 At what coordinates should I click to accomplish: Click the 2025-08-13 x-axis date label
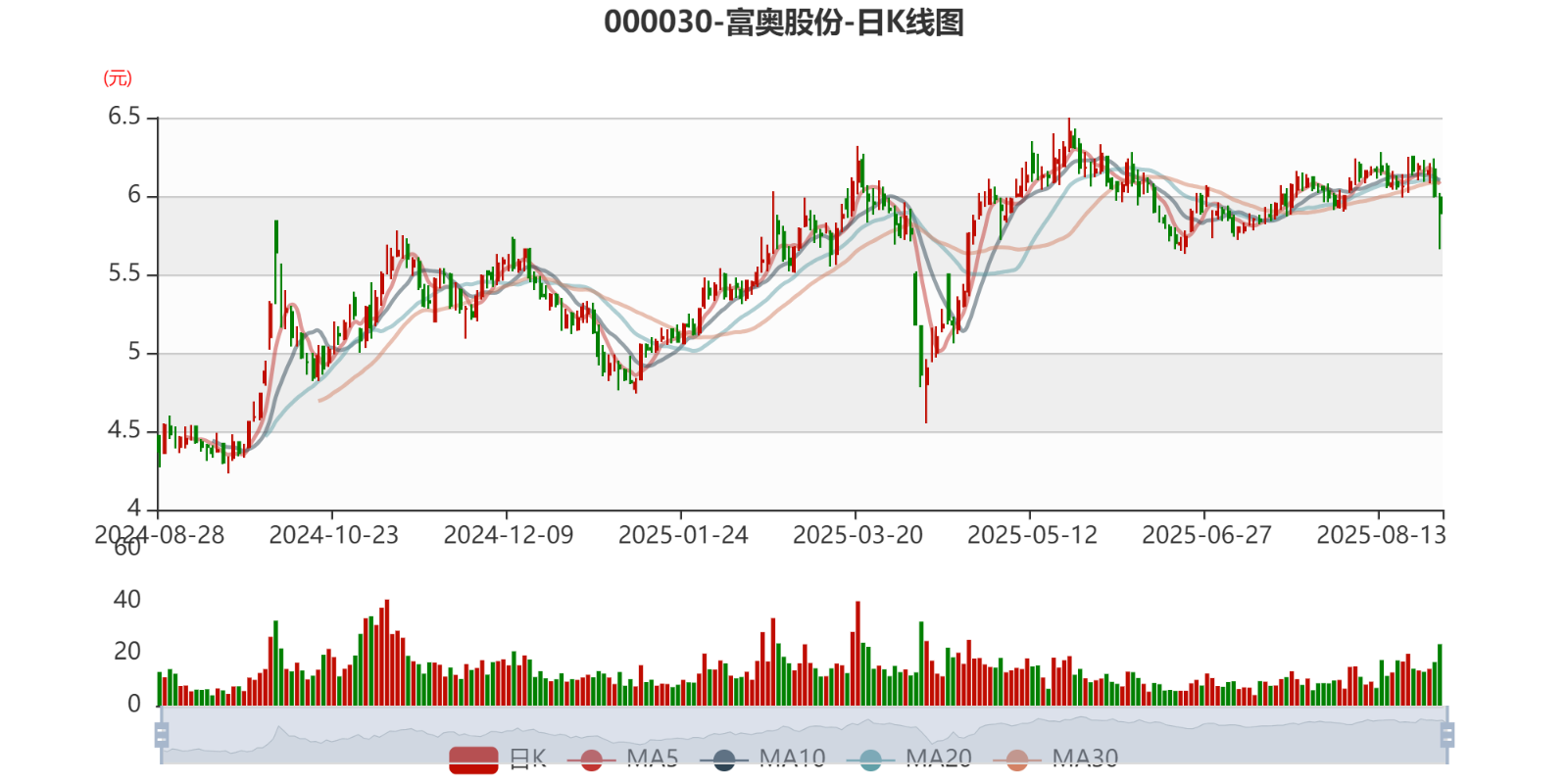coord(1381,535)
